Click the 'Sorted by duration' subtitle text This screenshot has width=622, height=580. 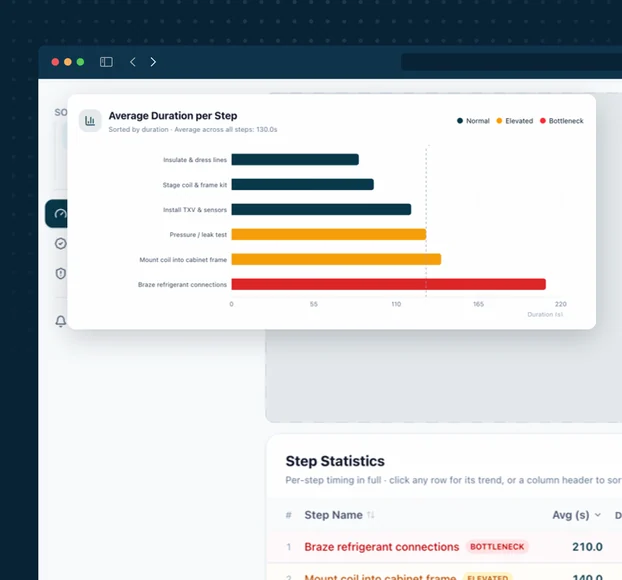(x=138, y=130)
